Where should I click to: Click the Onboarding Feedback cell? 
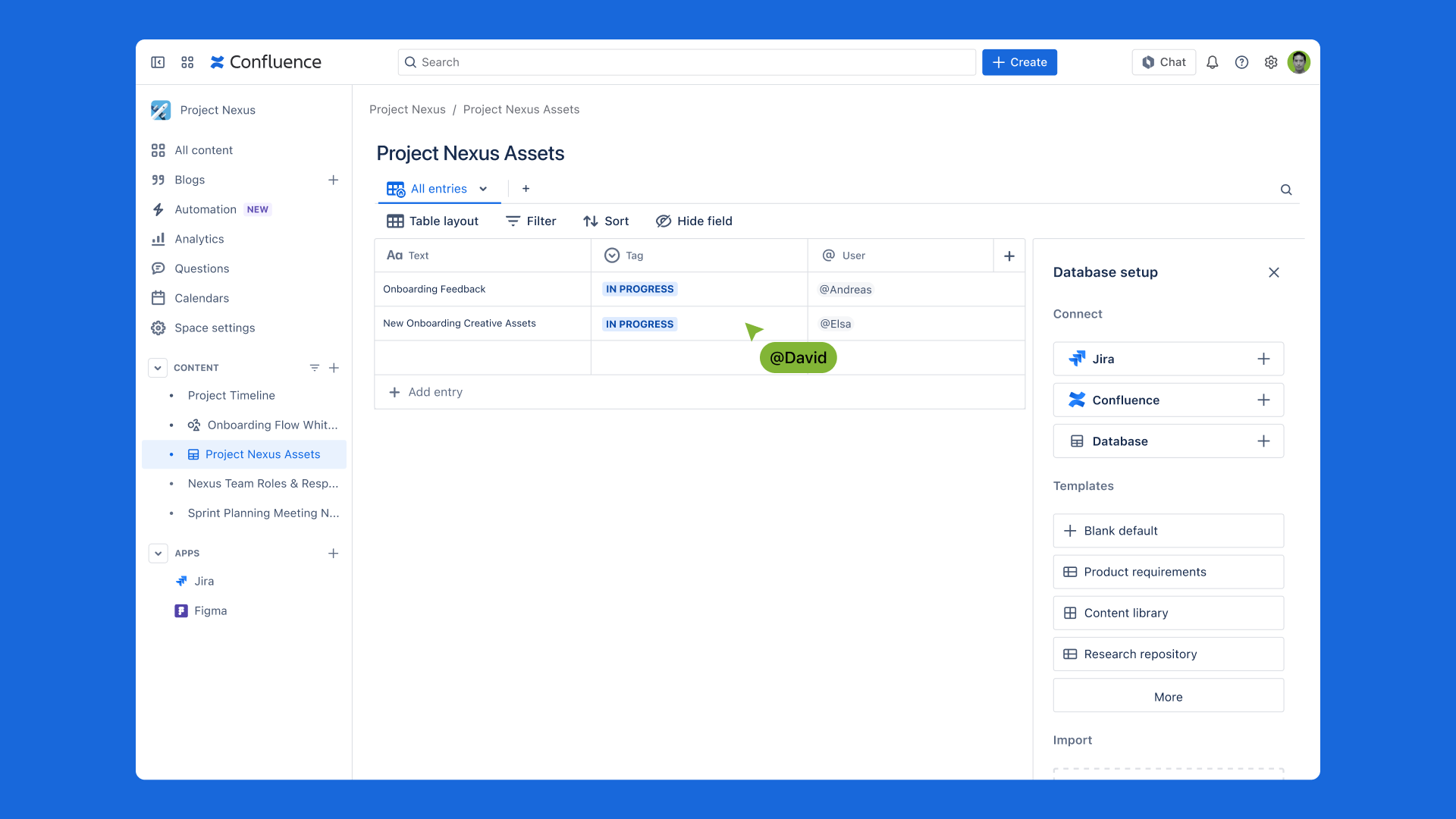click(x=482, y=290)
